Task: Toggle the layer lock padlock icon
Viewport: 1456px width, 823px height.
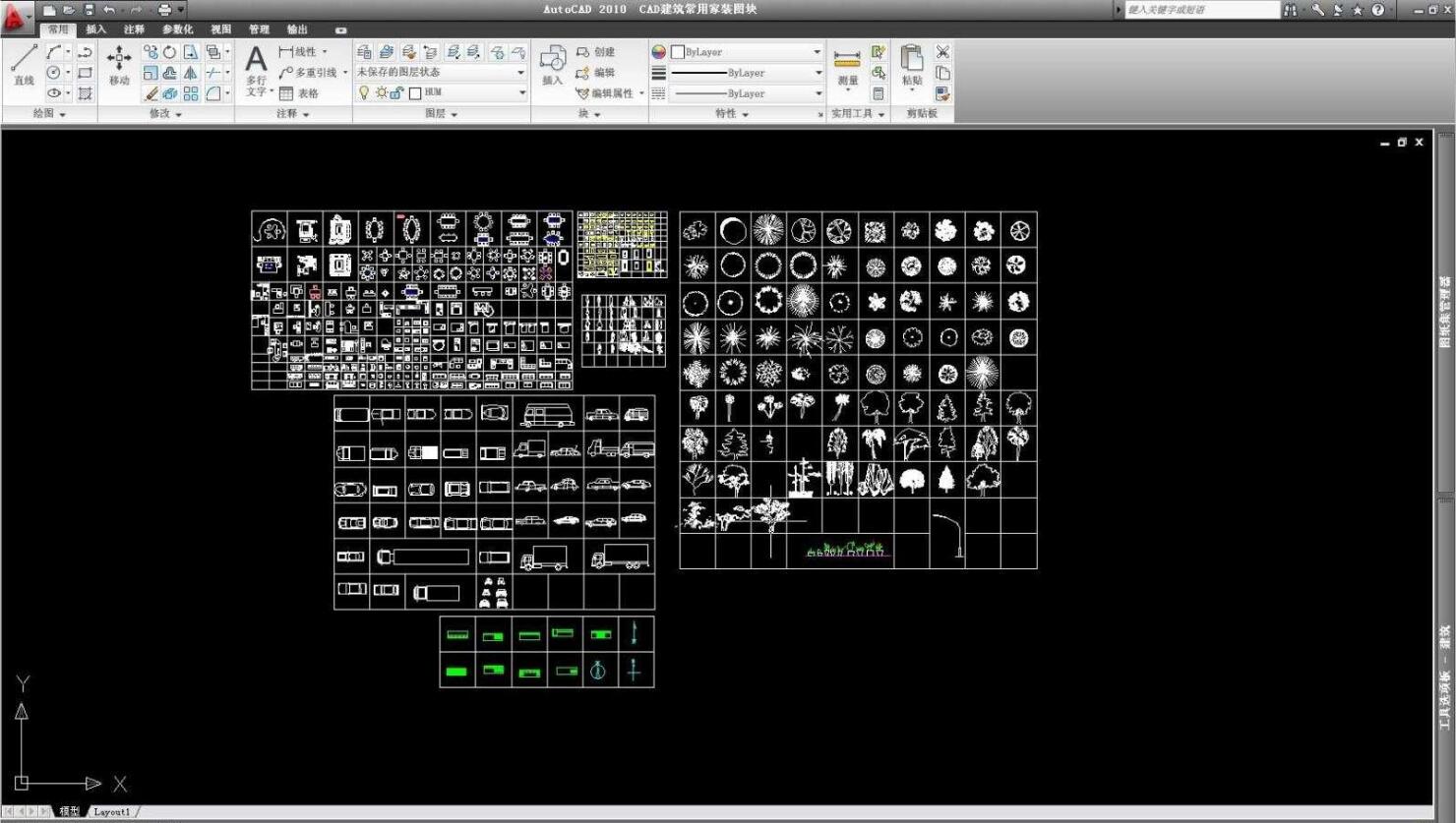Action: tap(396, 92)
